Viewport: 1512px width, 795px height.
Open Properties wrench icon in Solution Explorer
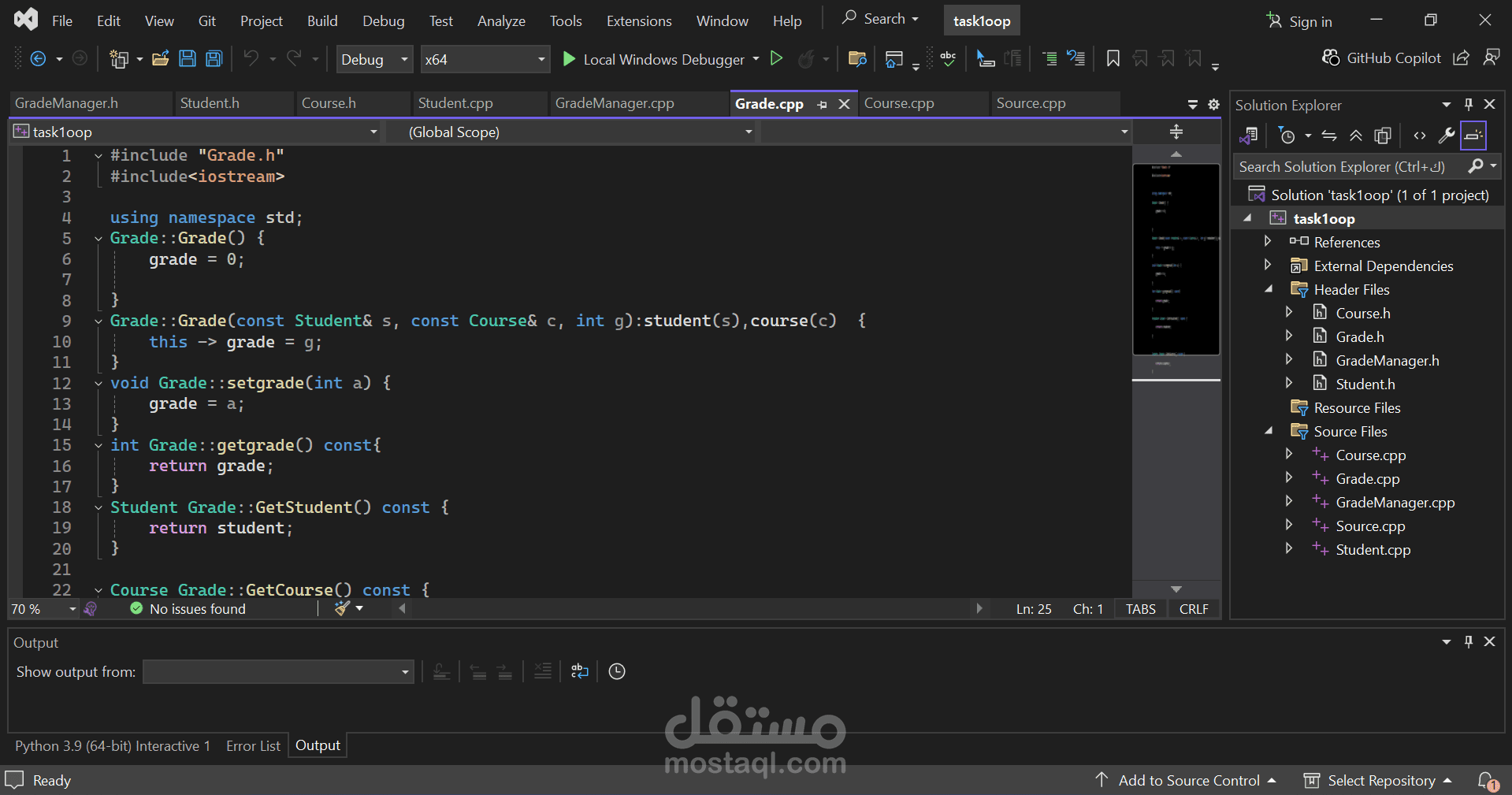pos(1447,136)
